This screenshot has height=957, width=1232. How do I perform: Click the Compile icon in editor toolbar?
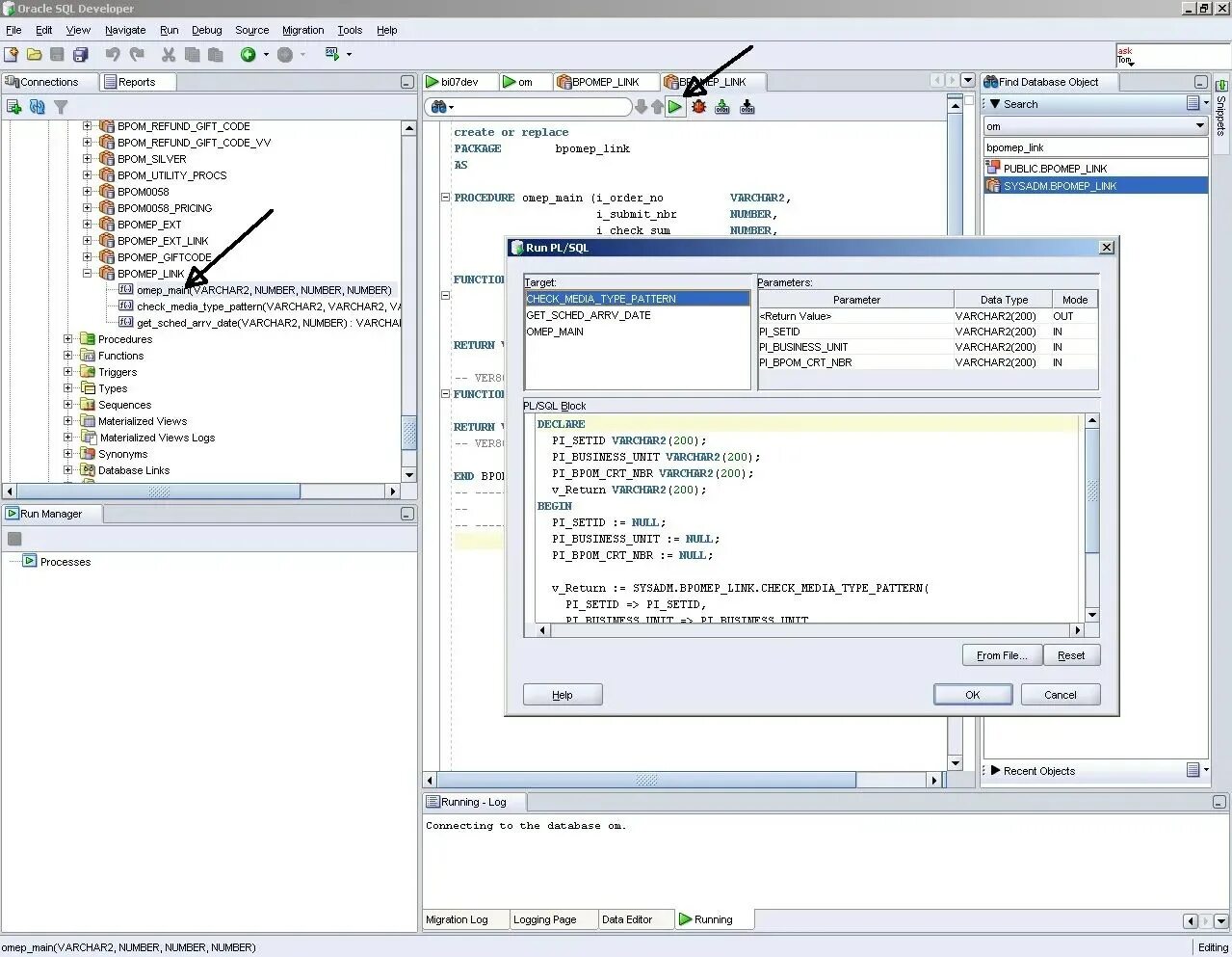click(722, 107)
